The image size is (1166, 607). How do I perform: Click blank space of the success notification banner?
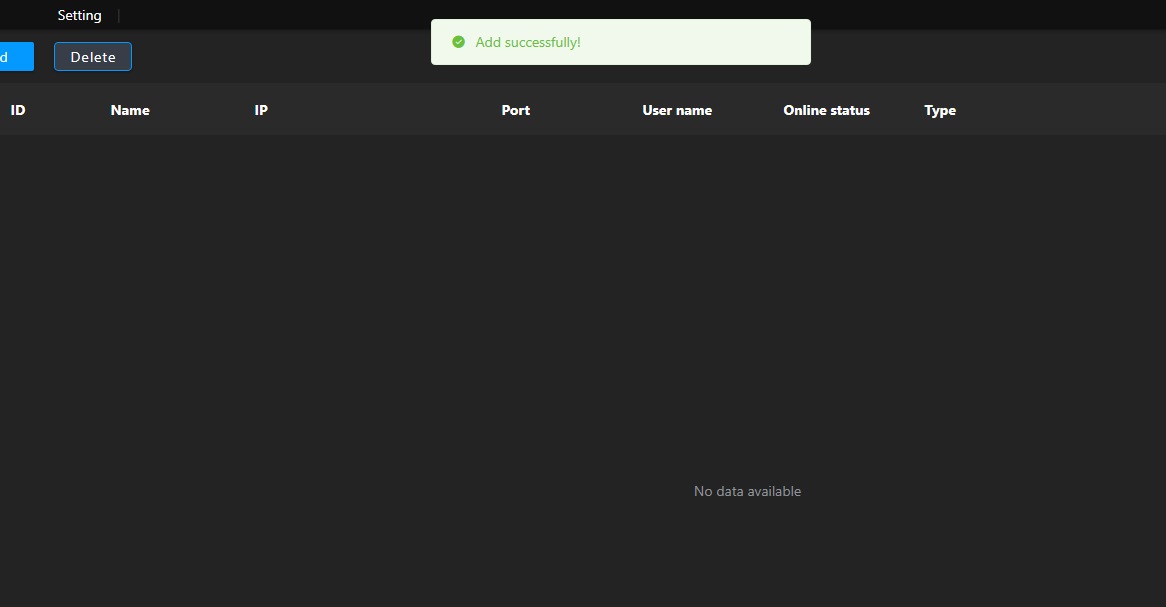click(700, 42)
